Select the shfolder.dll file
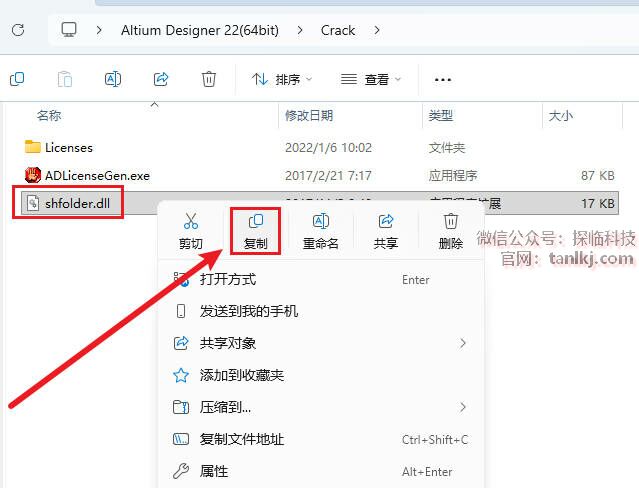Image resolution: width=639 pixels, height=488 pixels. [77, 203]
